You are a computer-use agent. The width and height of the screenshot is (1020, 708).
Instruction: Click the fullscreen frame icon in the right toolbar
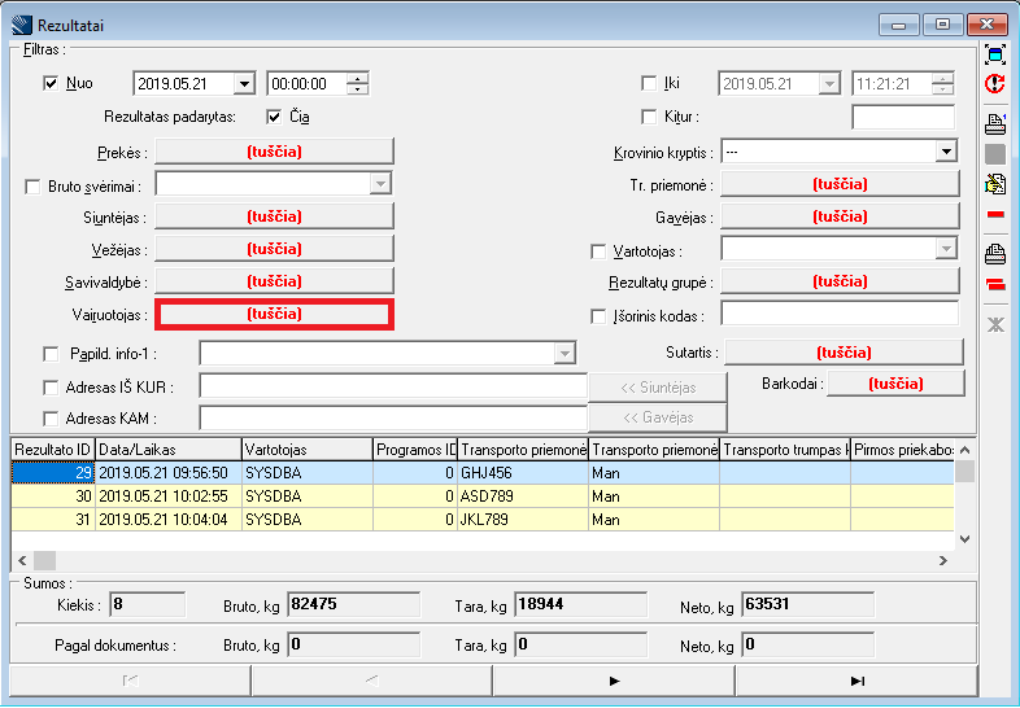pos(995,54)
